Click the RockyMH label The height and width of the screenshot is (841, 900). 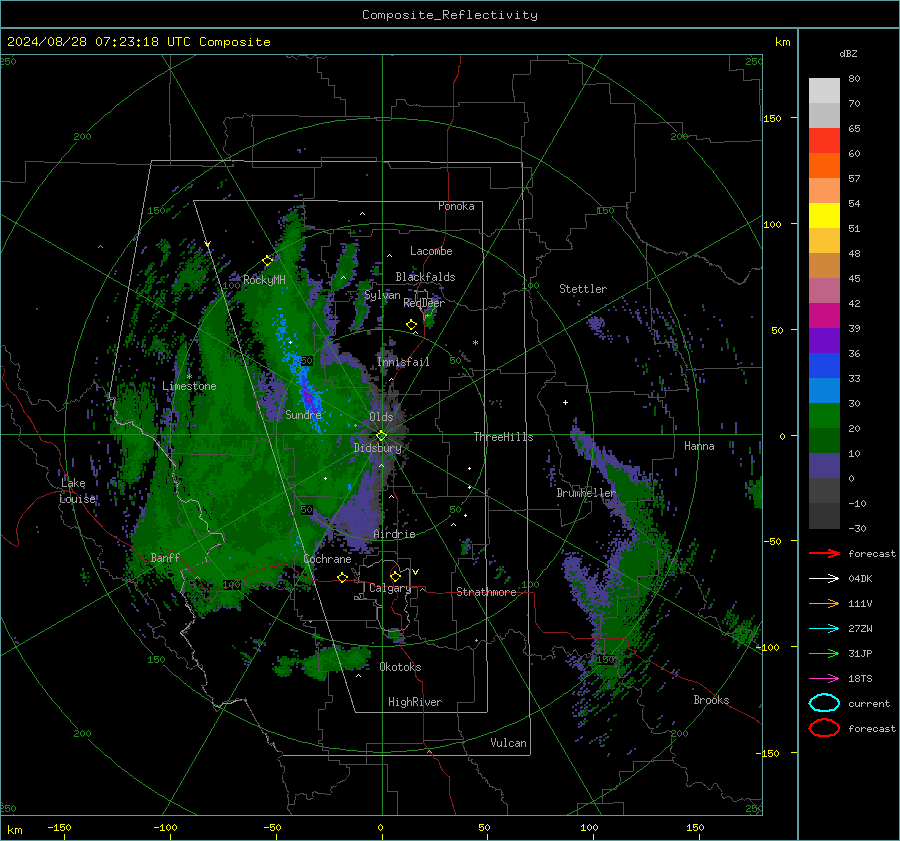264,280
